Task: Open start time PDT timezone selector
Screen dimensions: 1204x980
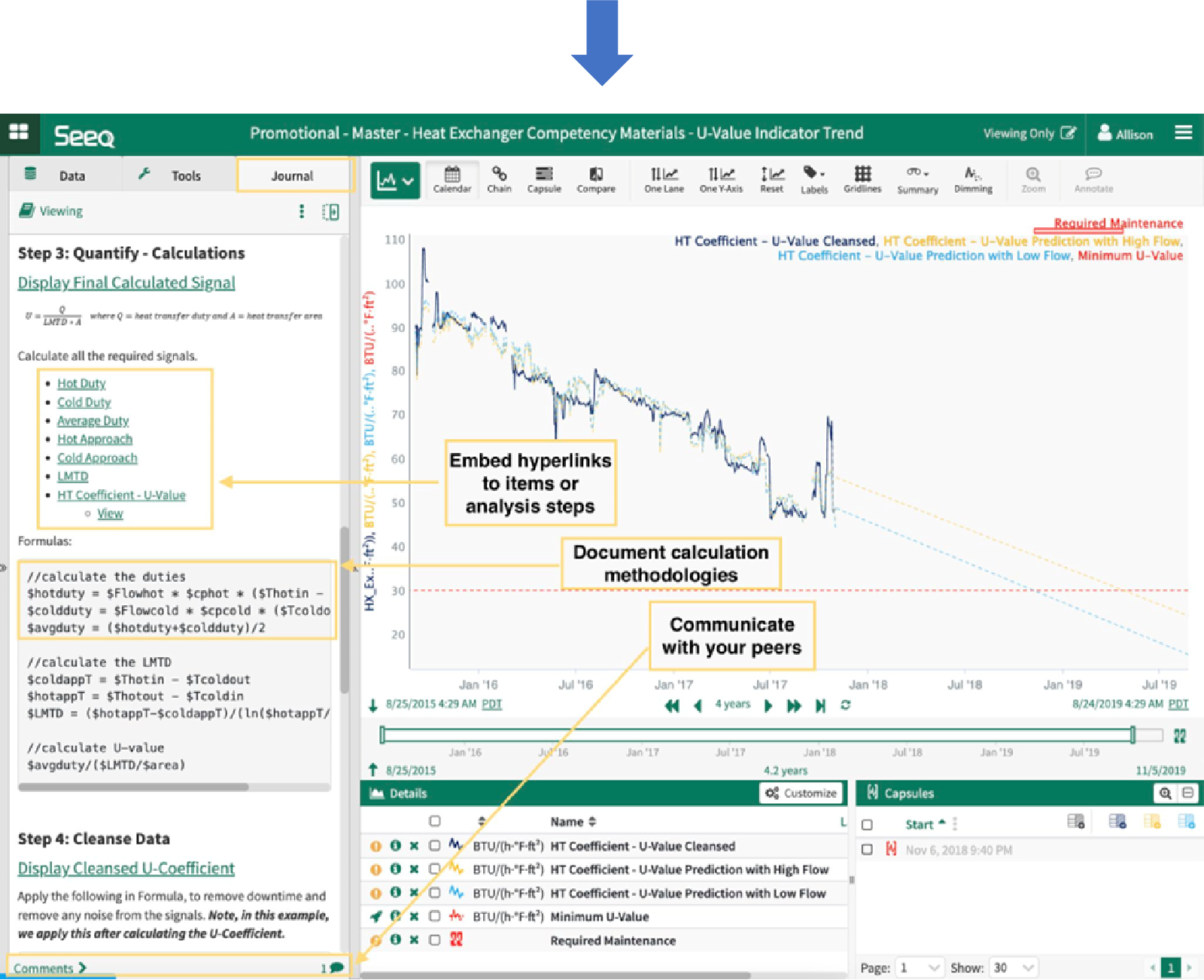Action: pyautogui.click(x=491, y=704)
